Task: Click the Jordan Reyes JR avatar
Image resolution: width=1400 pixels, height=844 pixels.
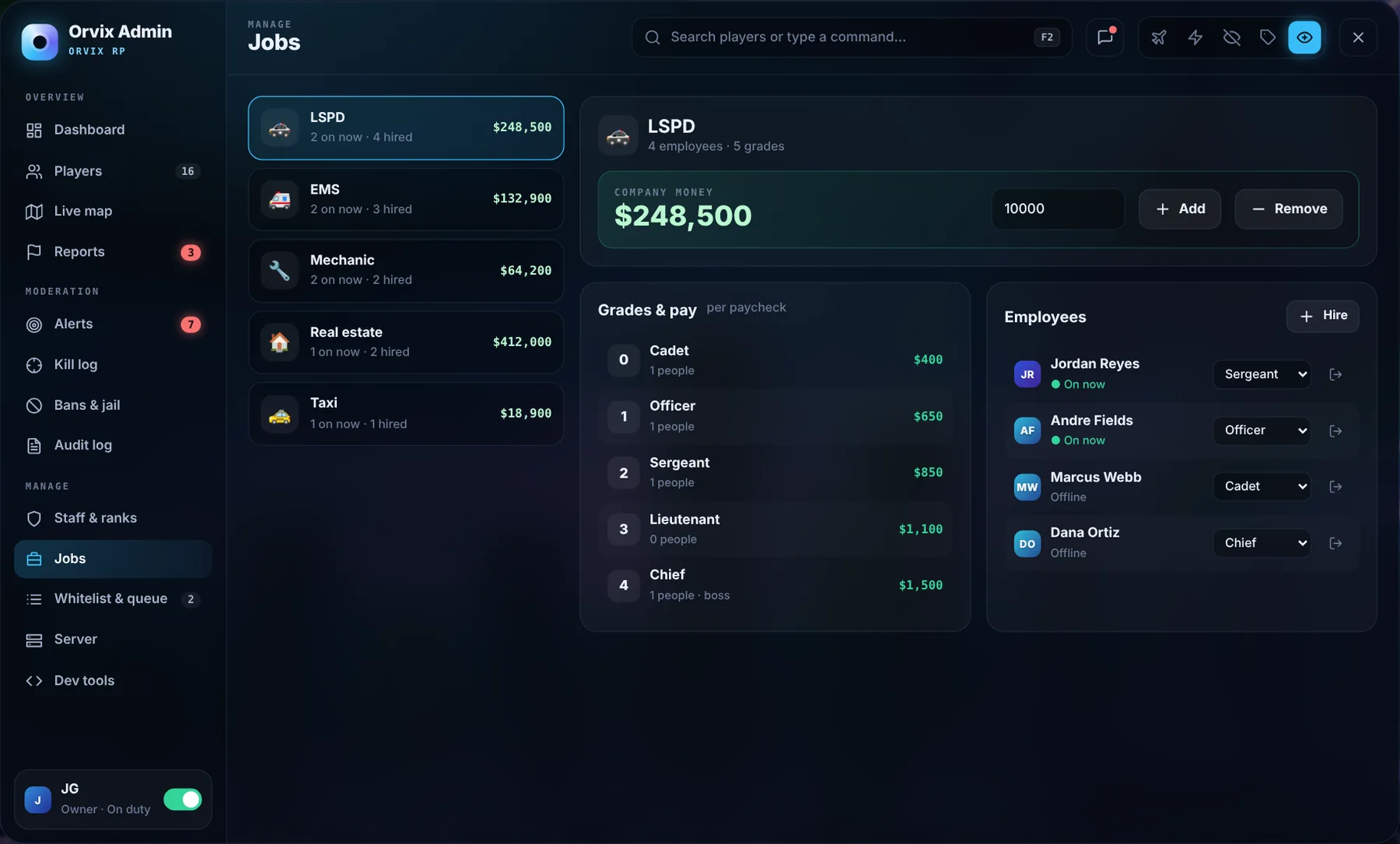Action: [1027, 374]
